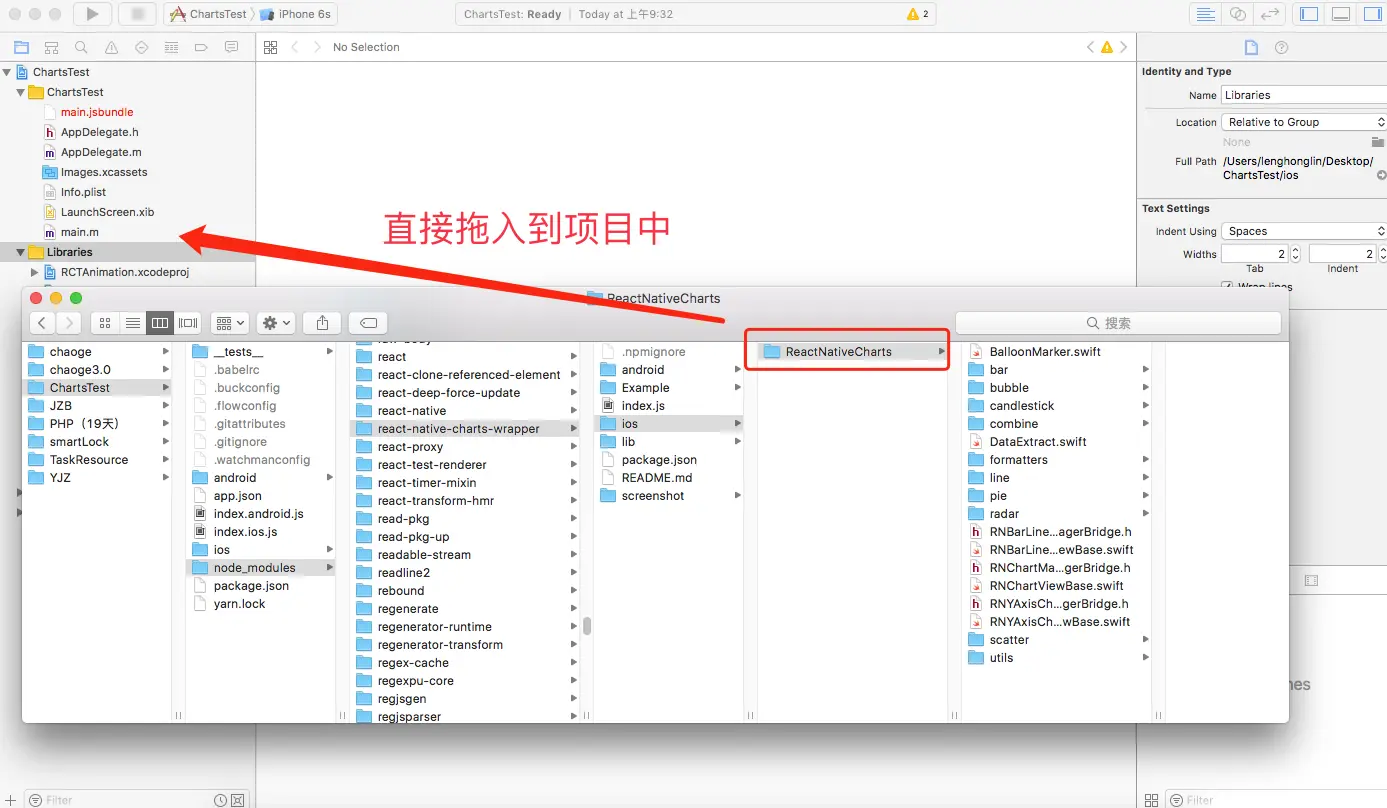Select main.jsbundle in project navigator

97,112
